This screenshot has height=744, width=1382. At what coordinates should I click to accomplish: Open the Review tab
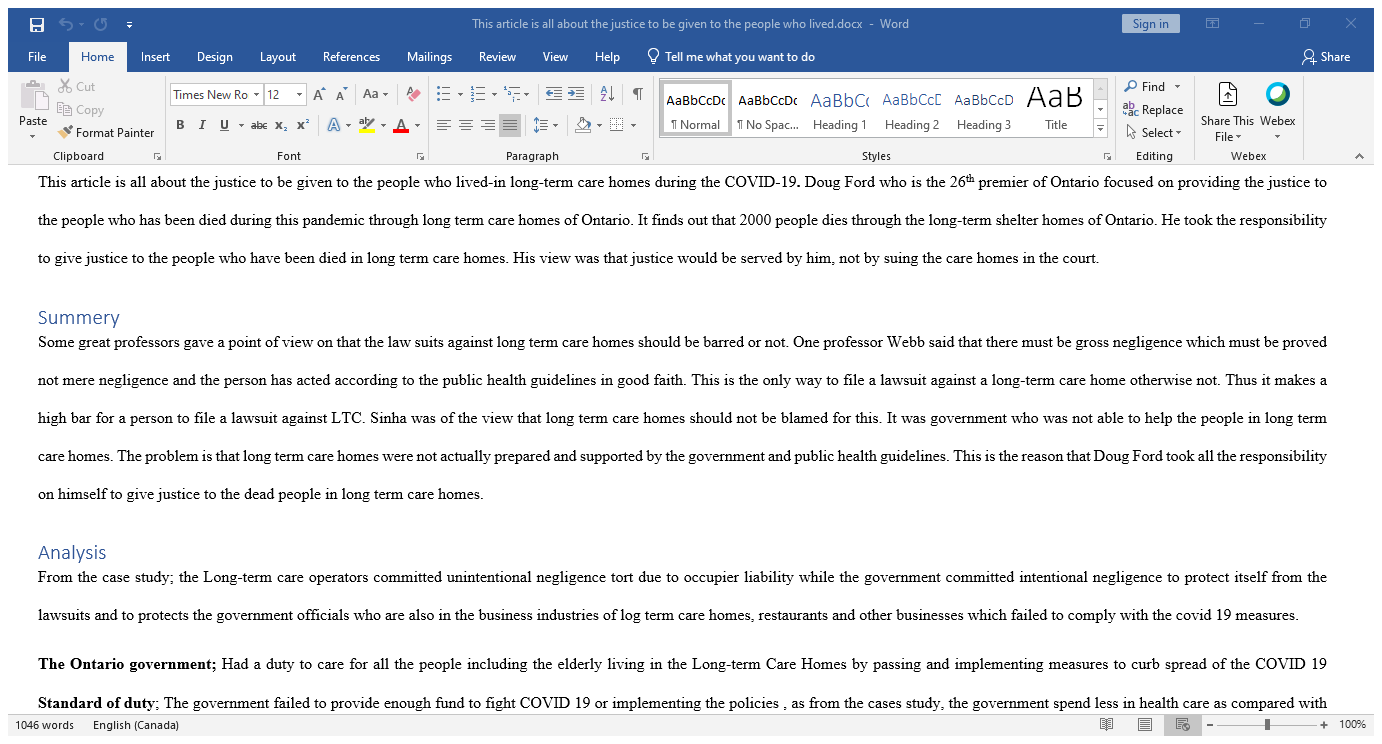(497, 57)
